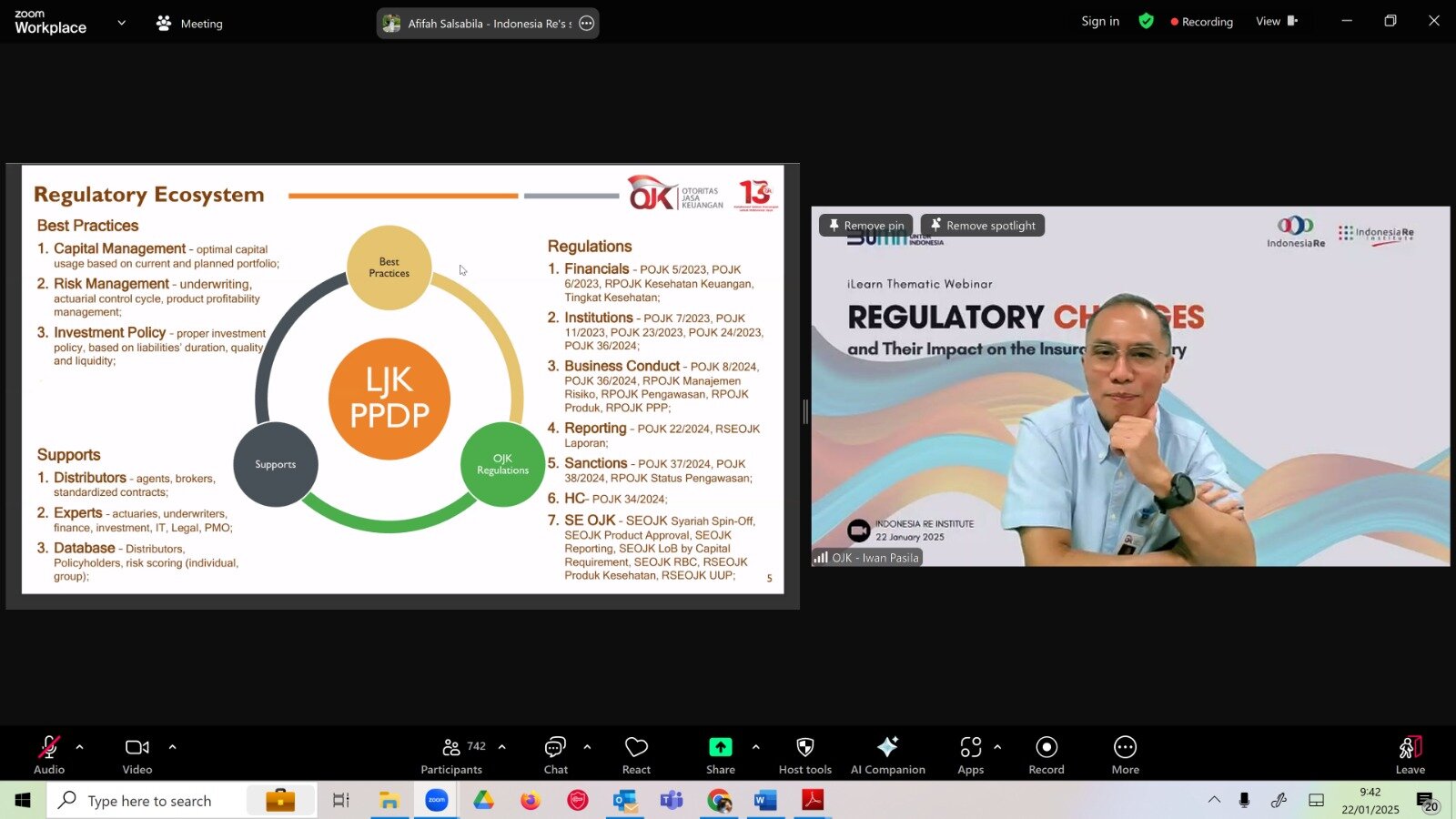Screen dimensions: 1456x819
Task: Toggle the Video camera on
Action: (137, 755)
